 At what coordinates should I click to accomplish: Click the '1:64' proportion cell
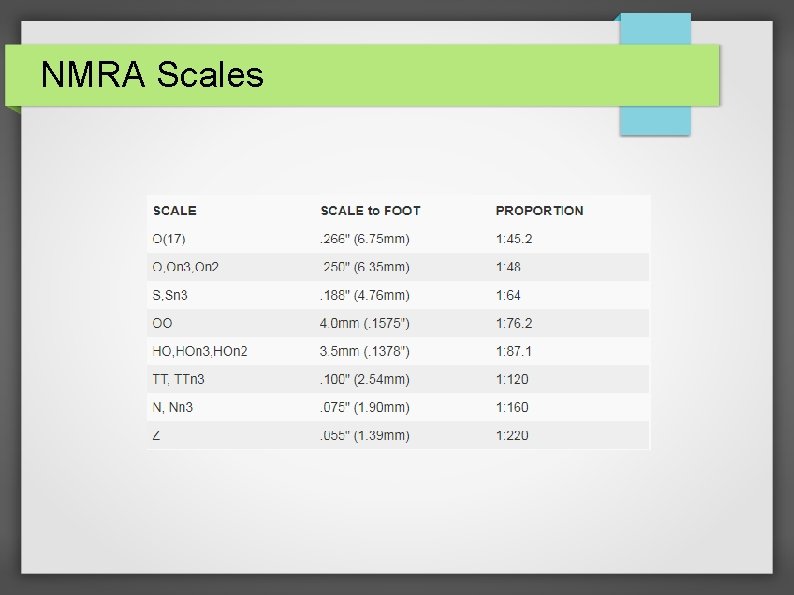[x=508, y=295]
